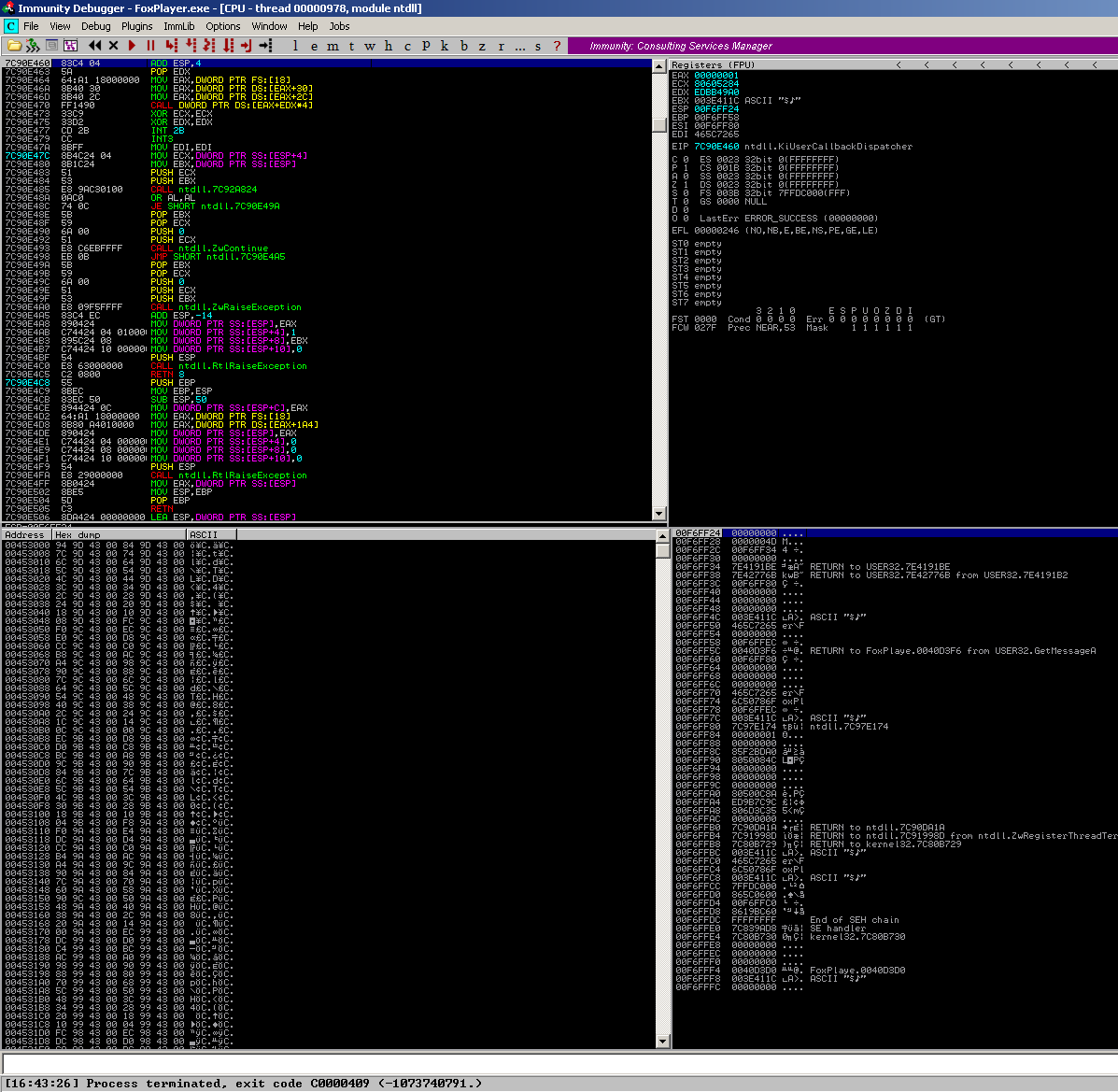Show handles with 'h' button

click(389, 46)
